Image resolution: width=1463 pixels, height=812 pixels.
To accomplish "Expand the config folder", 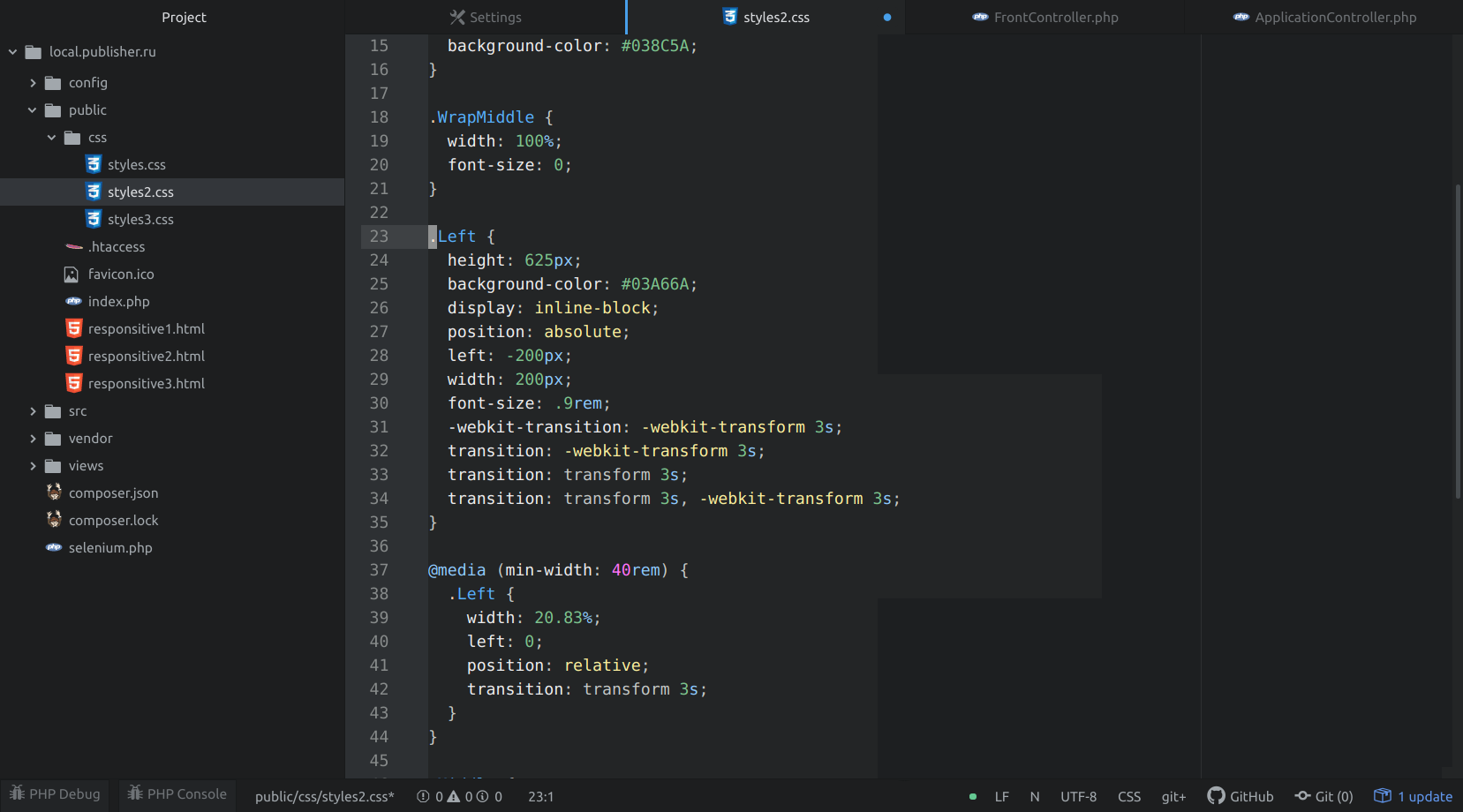I will (x=33, y=83).
